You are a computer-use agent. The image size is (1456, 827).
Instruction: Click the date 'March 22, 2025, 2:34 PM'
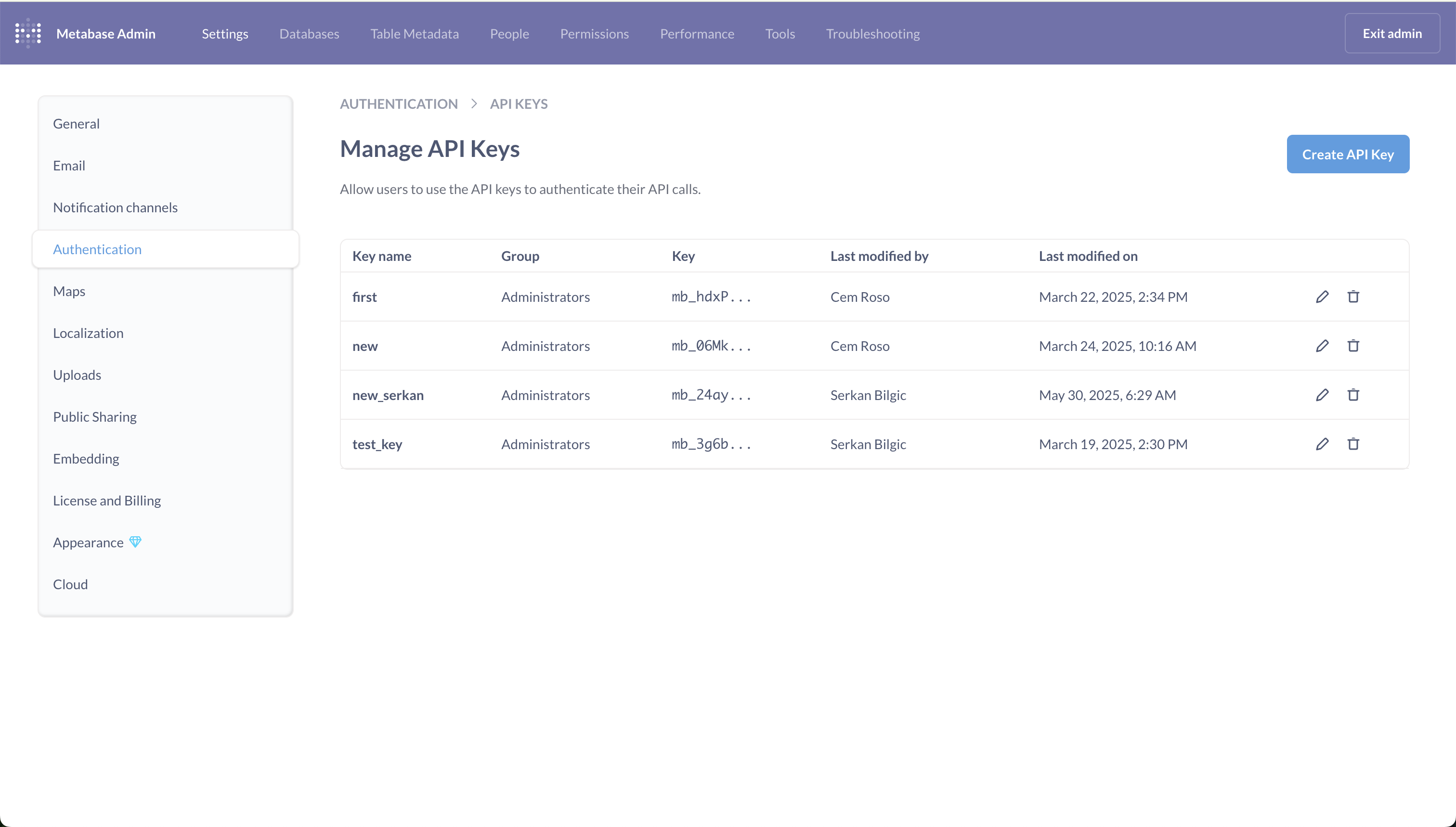point(1113,297)
